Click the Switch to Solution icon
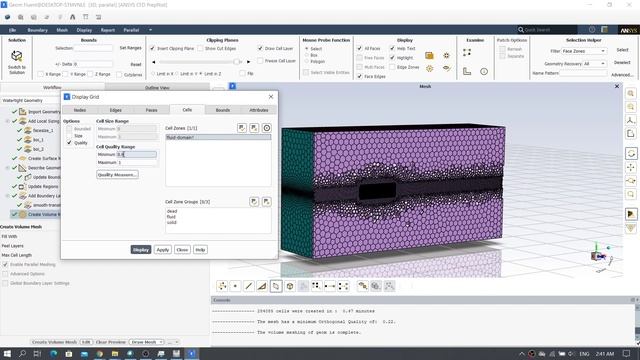The width and height of the screenshot is (640, 360). pyautogui.click(x=17, y=56)
